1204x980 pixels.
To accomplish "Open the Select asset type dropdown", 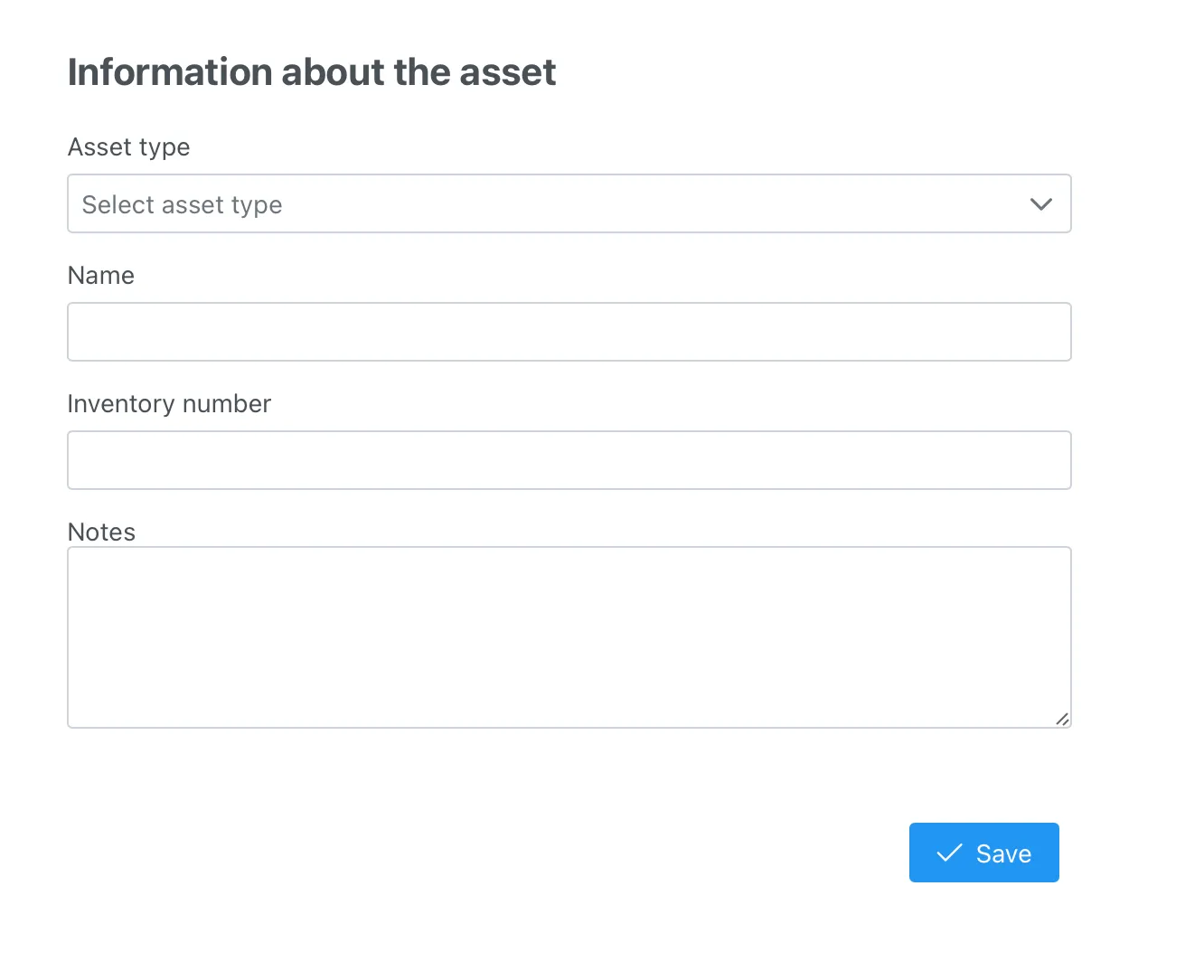I will click(569, 203).
